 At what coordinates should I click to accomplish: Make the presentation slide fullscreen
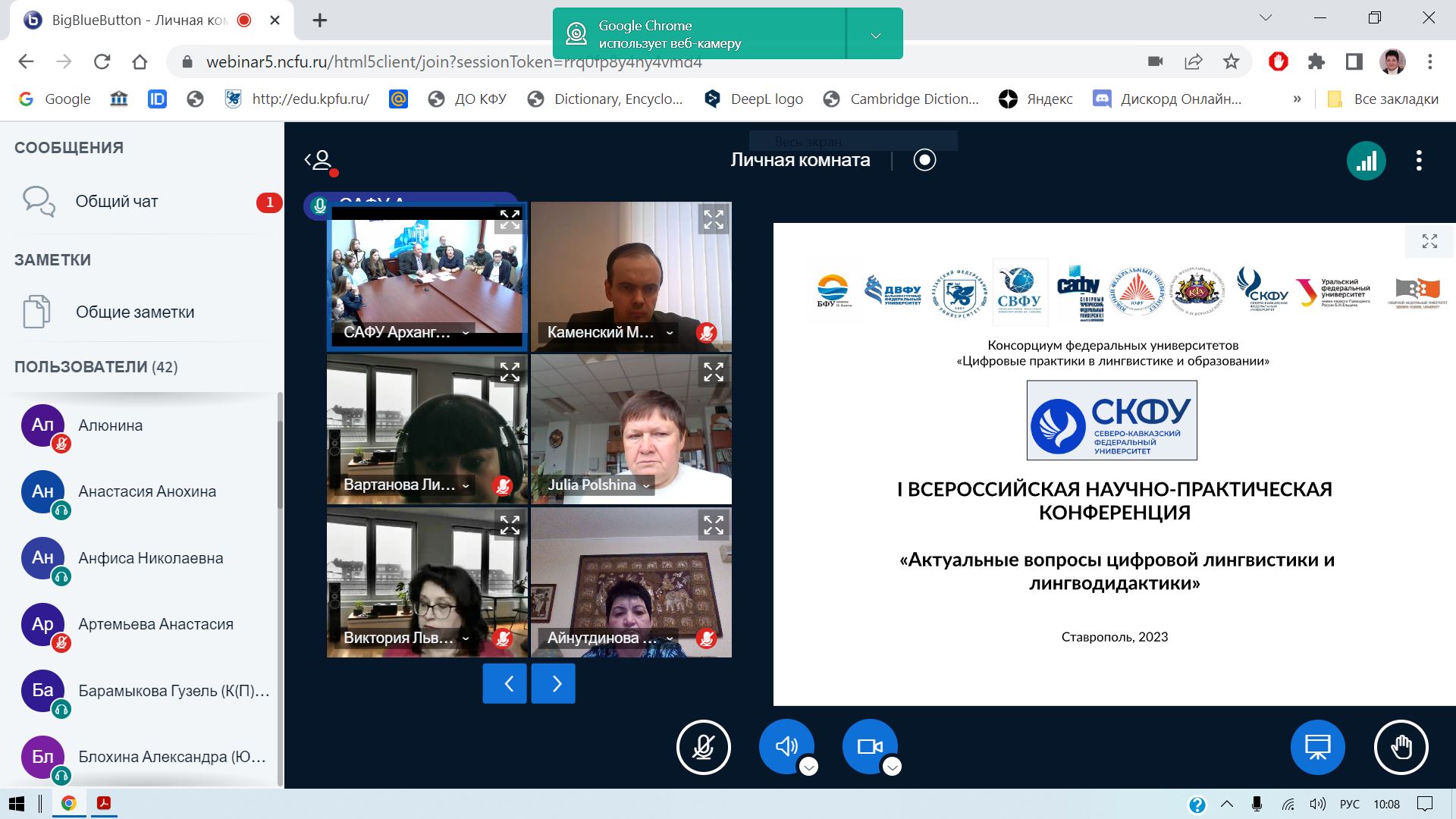pyautogui.click(x=1429, y=242)
